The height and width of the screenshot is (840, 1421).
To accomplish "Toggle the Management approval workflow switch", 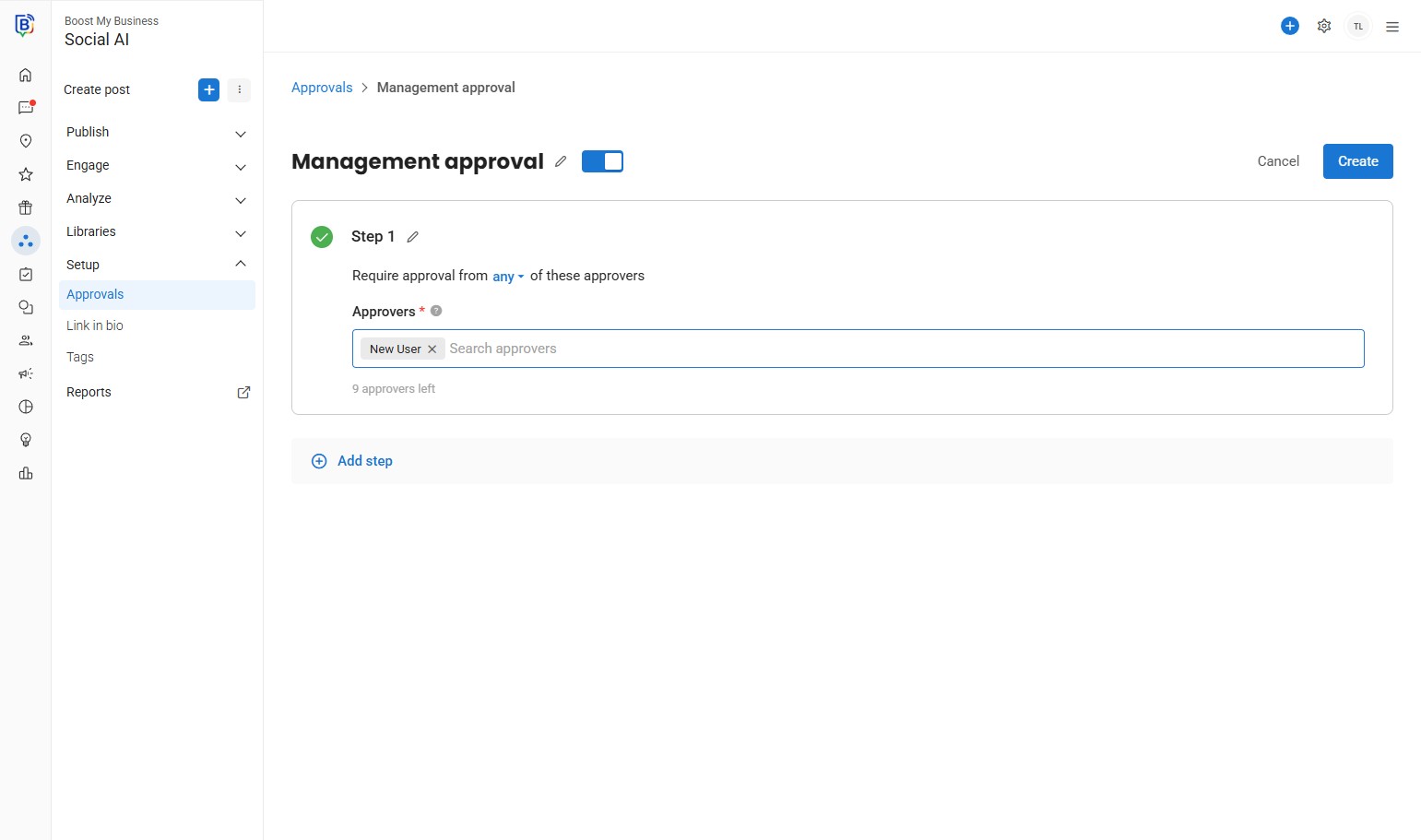I will pyautogui.click(x=602, y=161).
